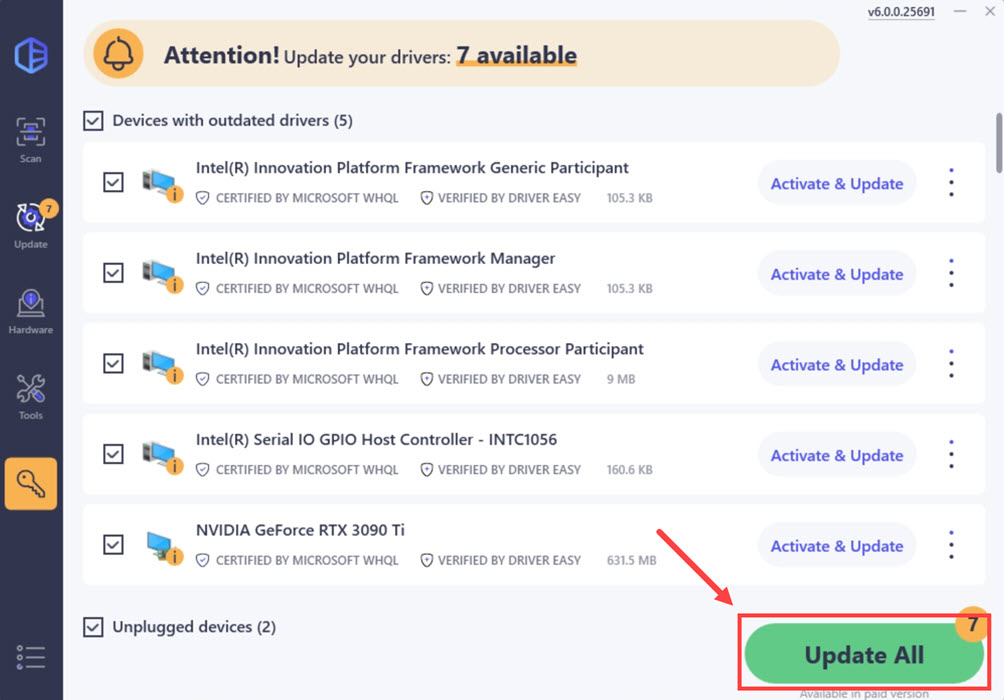Click Activate & Update for the Processor Participant driver

click(x=836, y=364)
